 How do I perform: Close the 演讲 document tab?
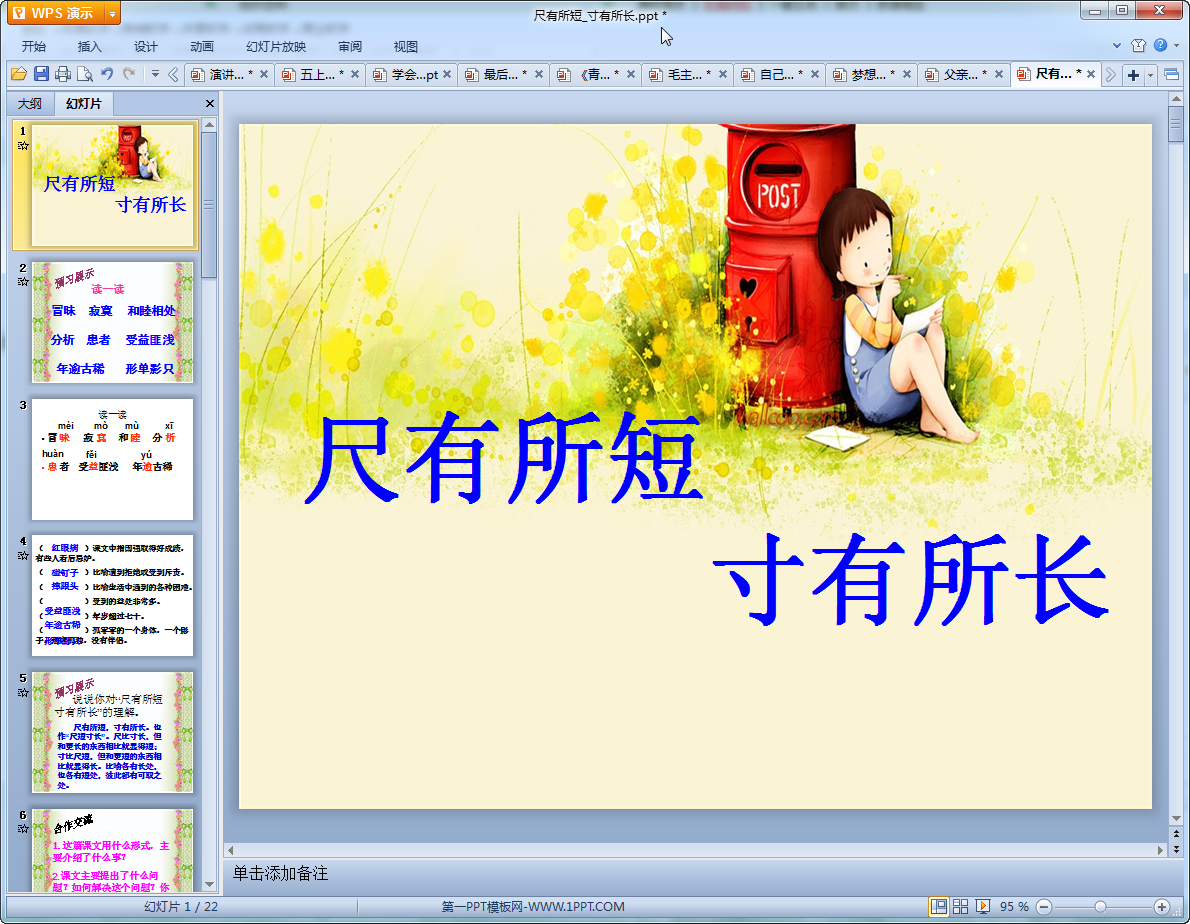[263, 74]
